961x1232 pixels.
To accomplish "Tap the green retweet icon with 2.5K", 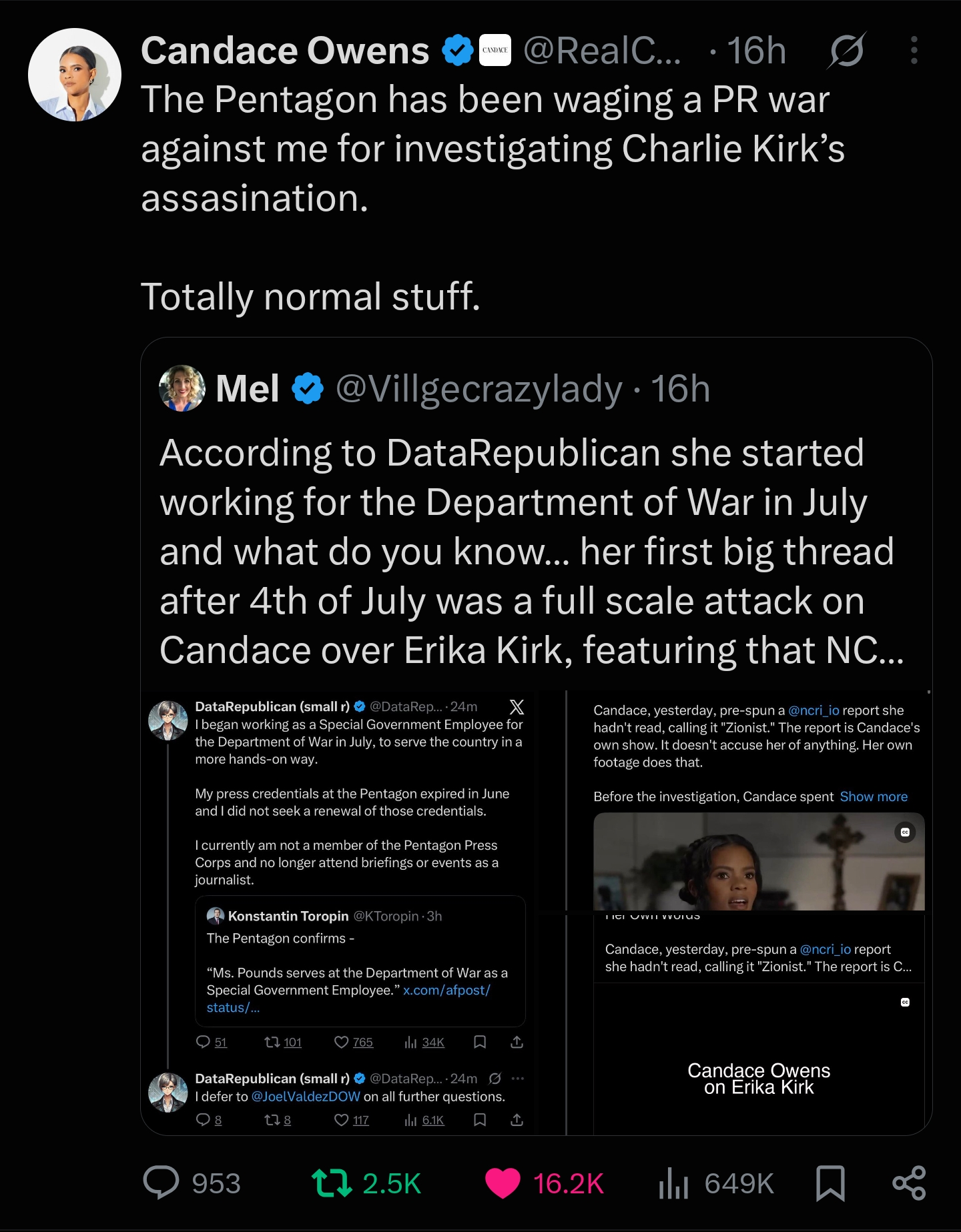I will coord(332,1183).
